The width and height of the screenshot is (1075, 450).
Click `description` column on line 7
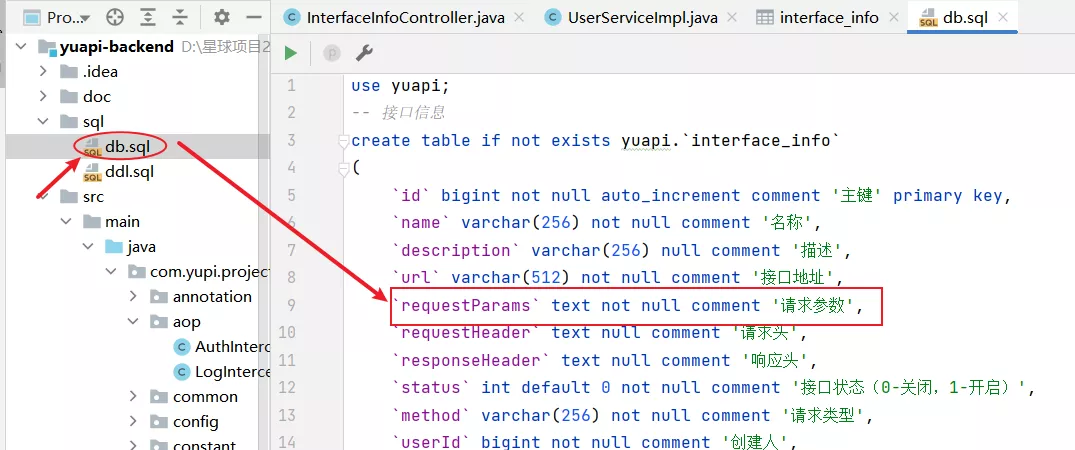455,250
